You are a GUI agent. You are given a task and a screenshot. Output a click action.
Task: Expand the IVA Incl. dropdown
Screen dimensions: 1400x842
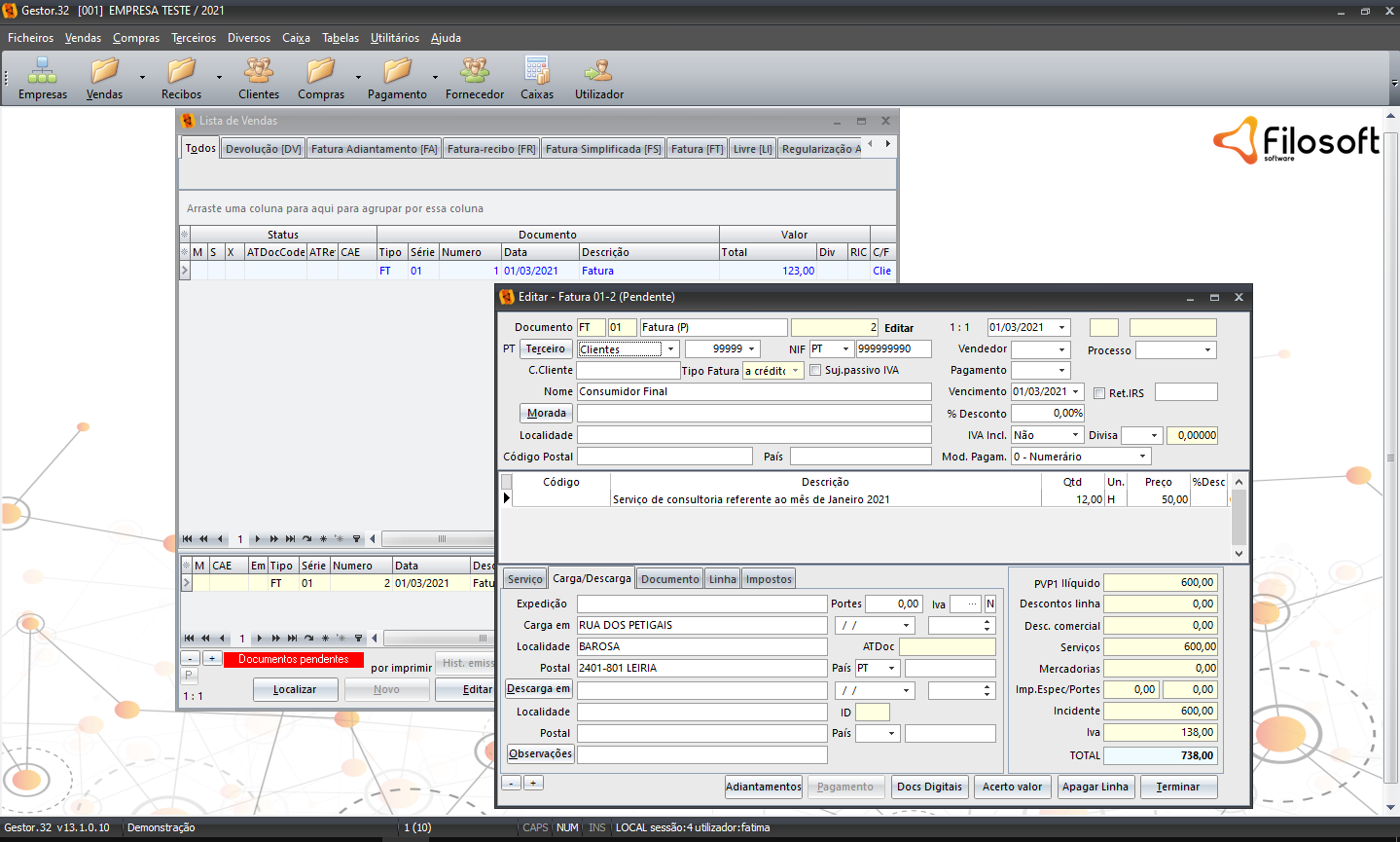tap(1075, 435)
